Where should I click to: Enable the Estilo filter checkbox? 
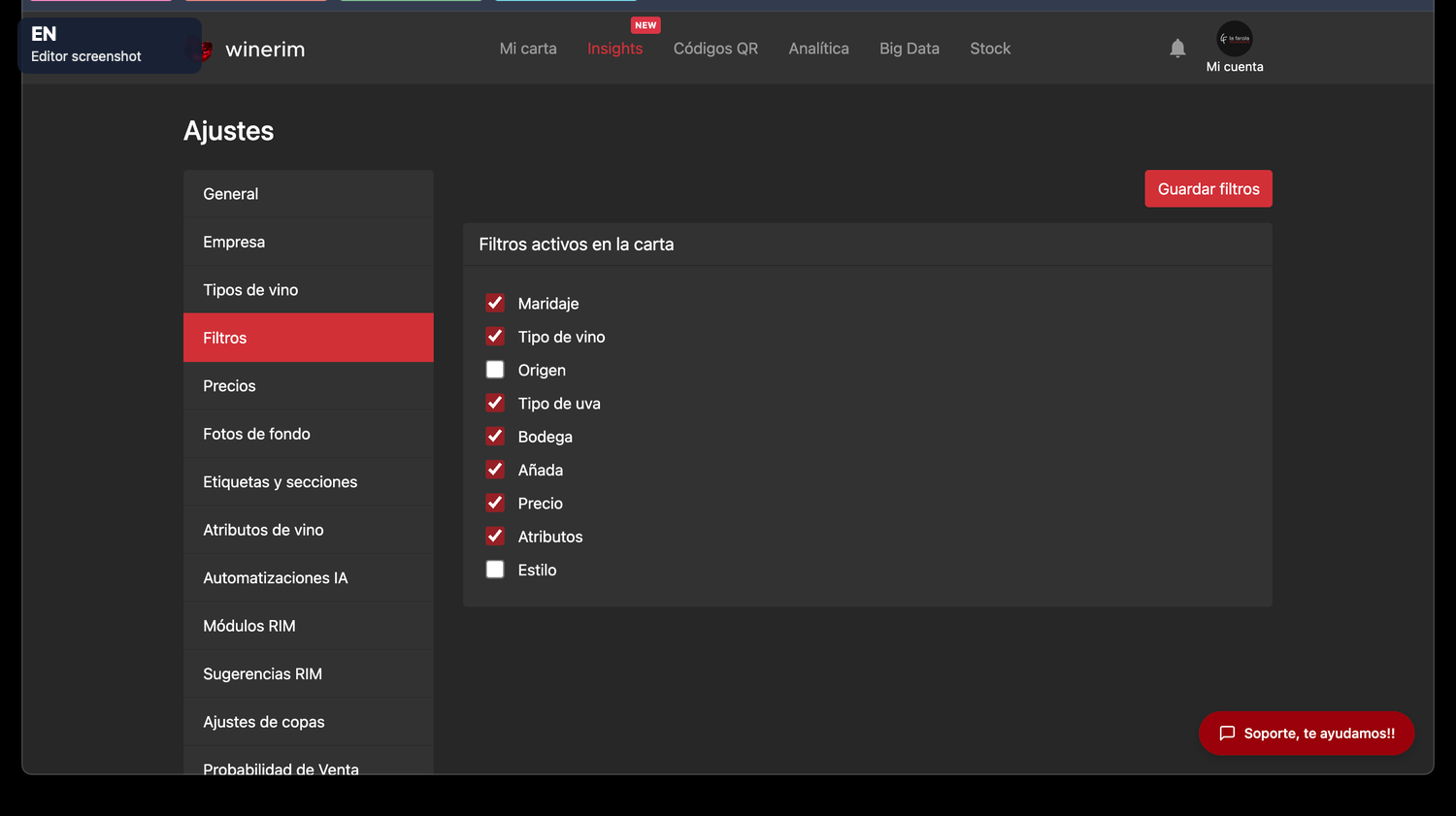point(495,570)
